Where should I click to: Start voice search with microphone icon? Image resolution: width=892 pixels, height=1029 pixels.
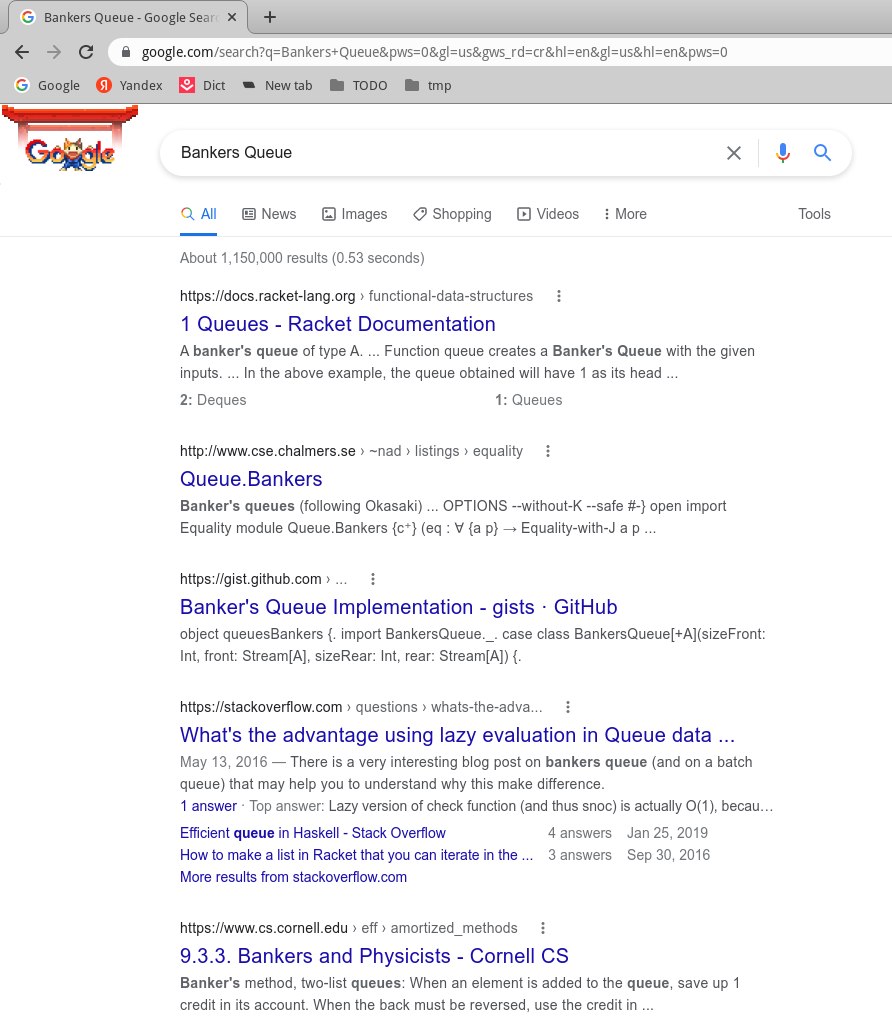(782, 153)
